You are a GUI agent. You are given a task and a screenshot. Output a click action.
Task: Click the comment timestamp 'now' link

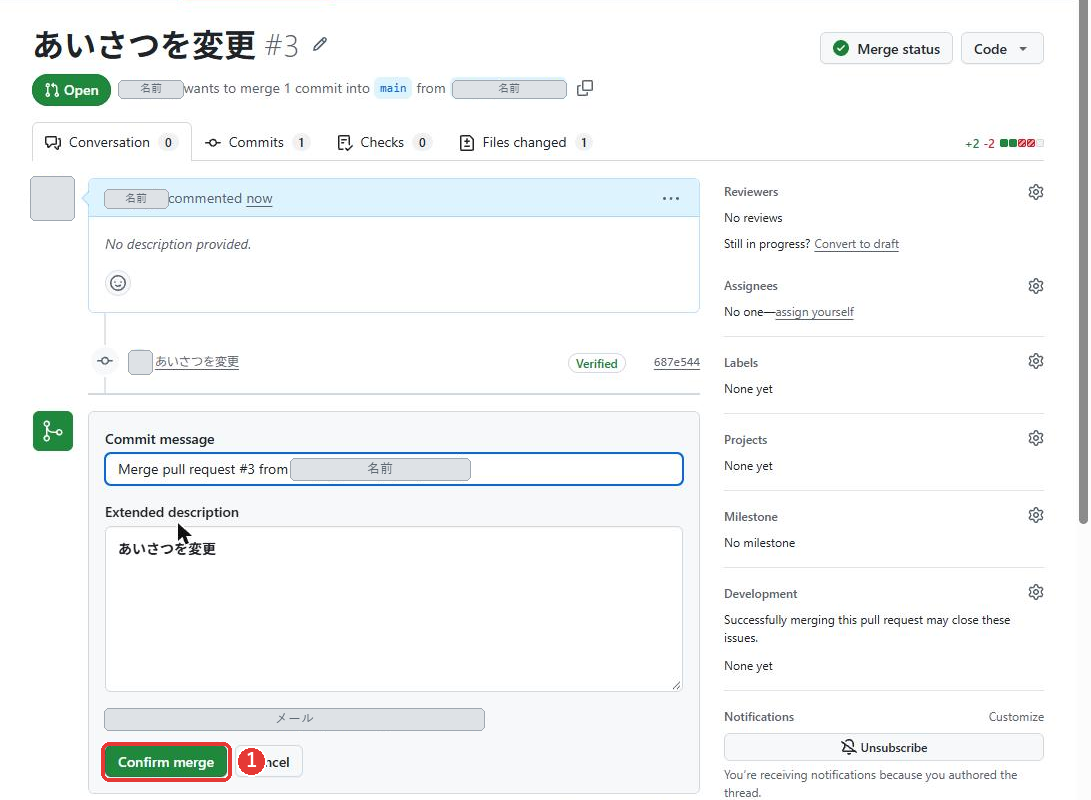coord(259,199)
